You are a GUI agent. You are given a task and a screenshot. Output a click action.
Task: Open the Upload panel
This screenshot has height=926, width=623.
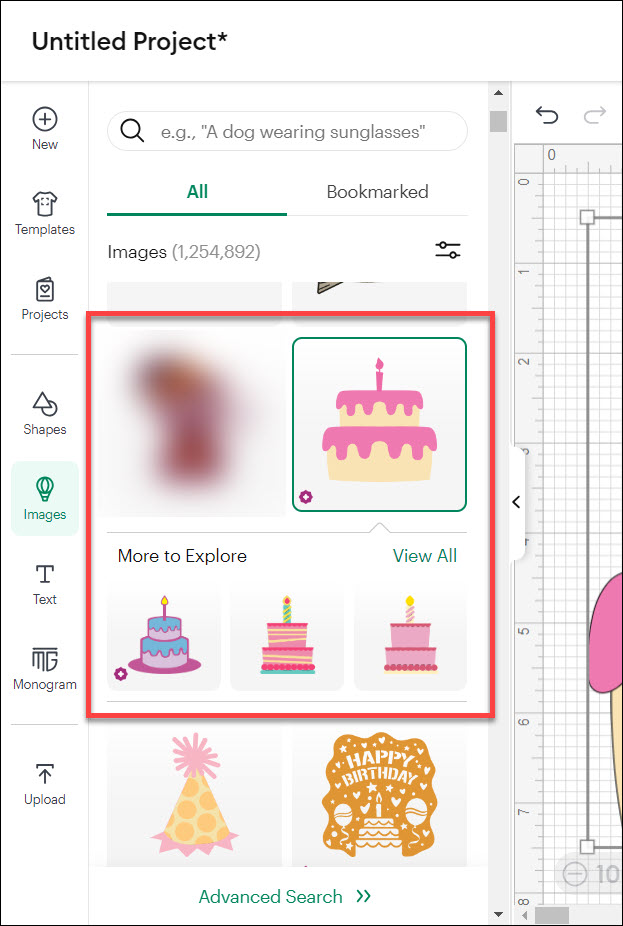[x=45, y=784]
